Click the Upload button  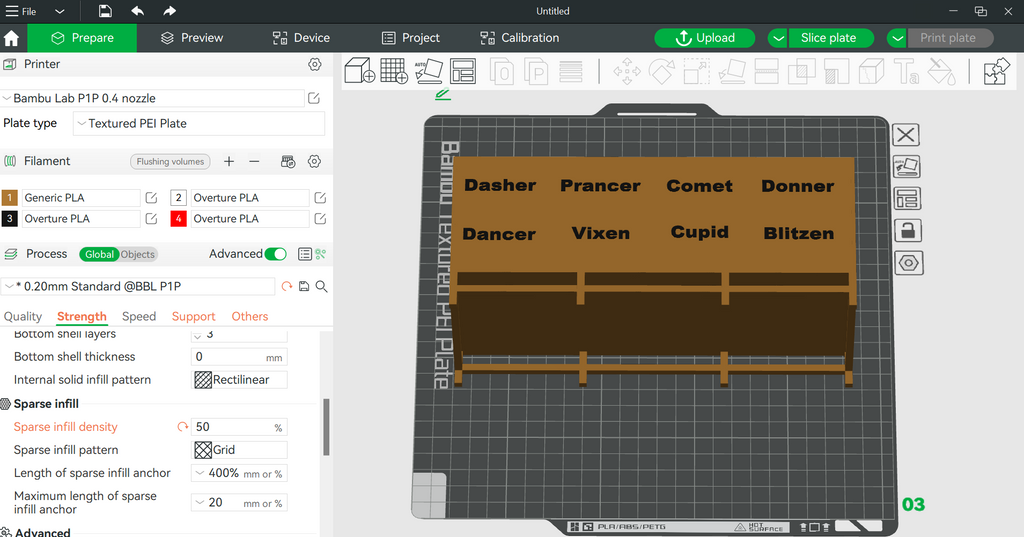click(705, 38)
